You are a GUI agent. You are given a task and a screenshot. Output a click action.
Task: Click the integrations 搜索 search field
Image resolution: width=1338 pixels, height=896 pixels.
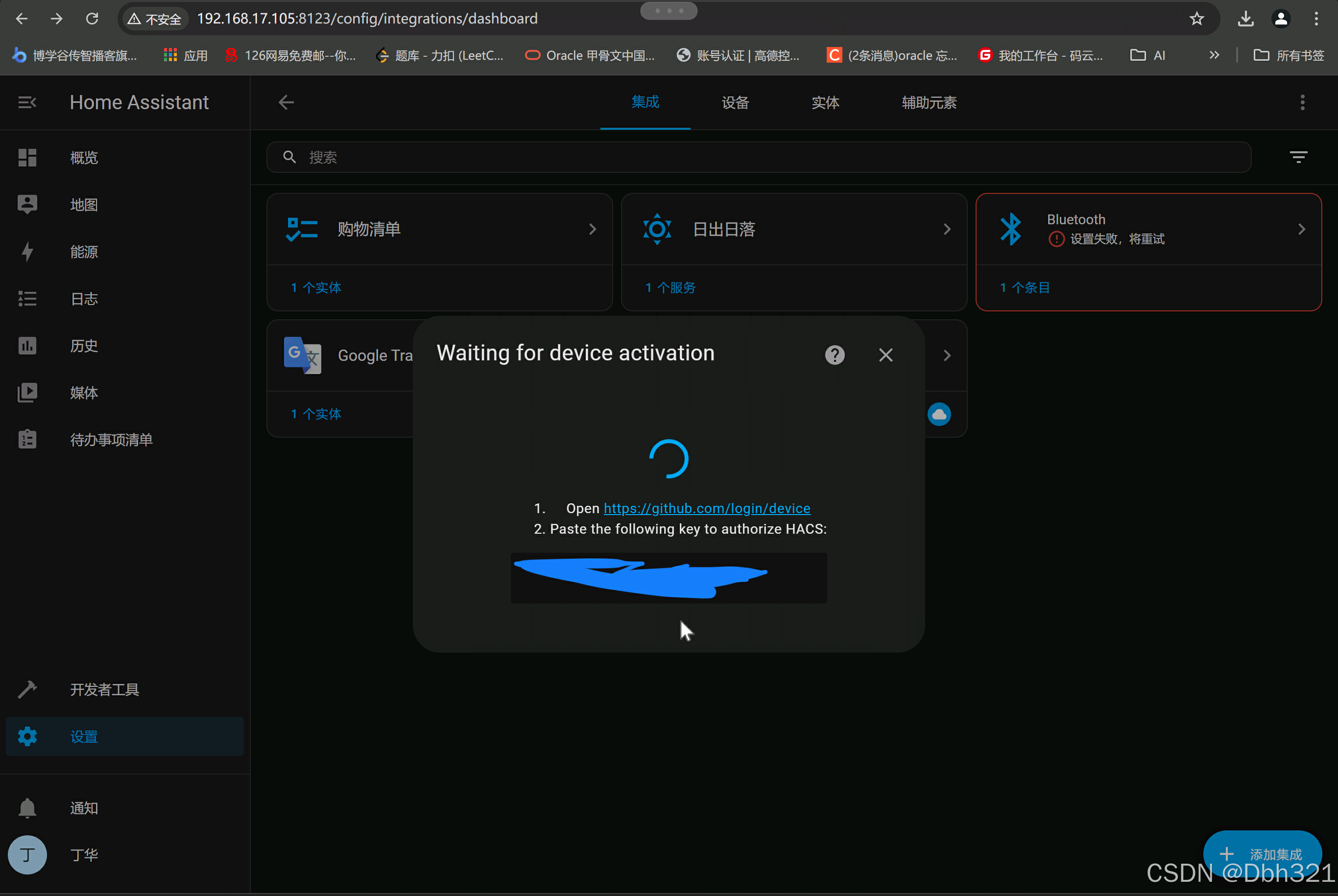[759, 157]
